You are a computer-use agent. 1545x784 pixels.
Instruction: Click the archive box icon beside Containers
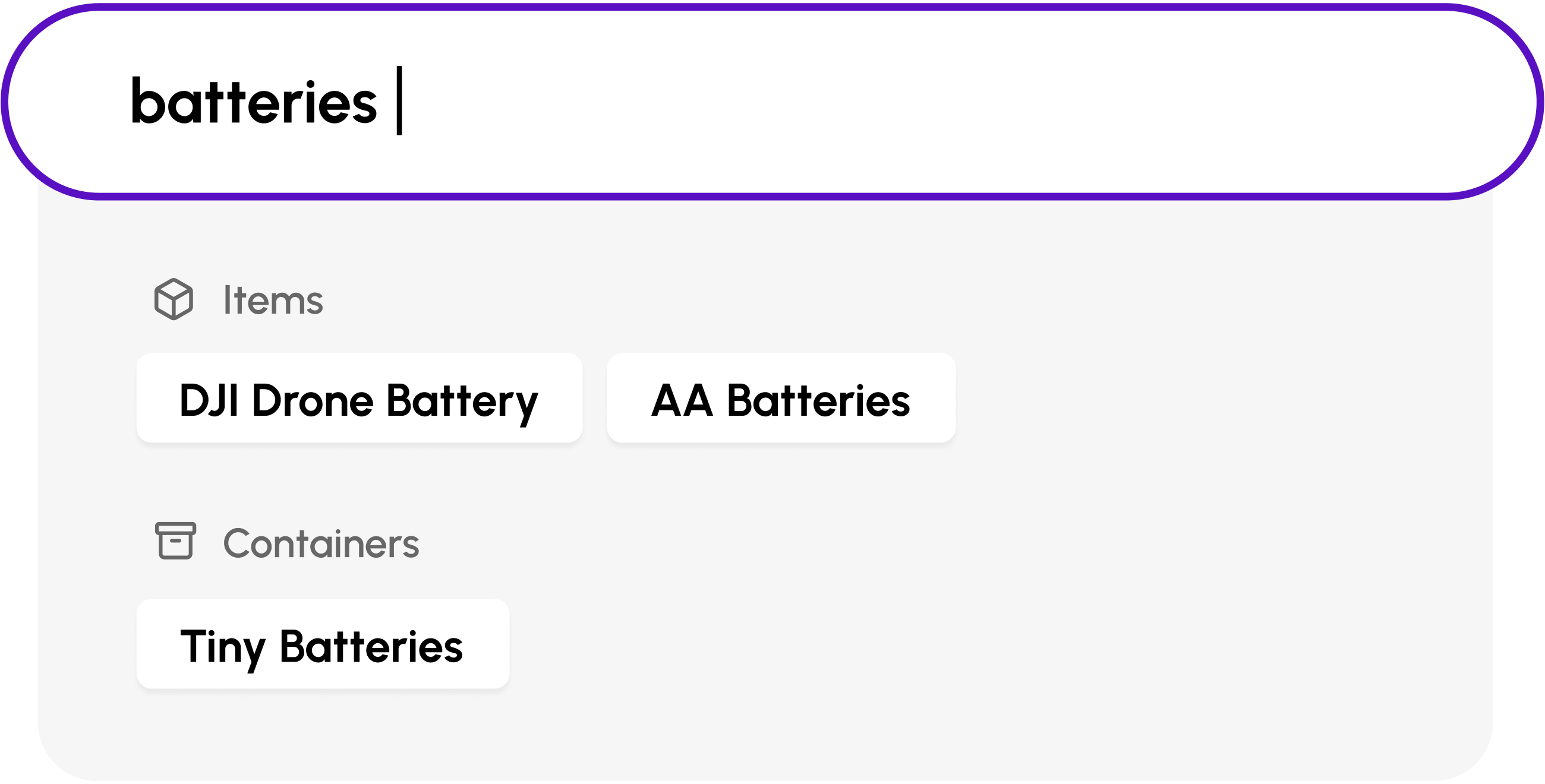176,541
